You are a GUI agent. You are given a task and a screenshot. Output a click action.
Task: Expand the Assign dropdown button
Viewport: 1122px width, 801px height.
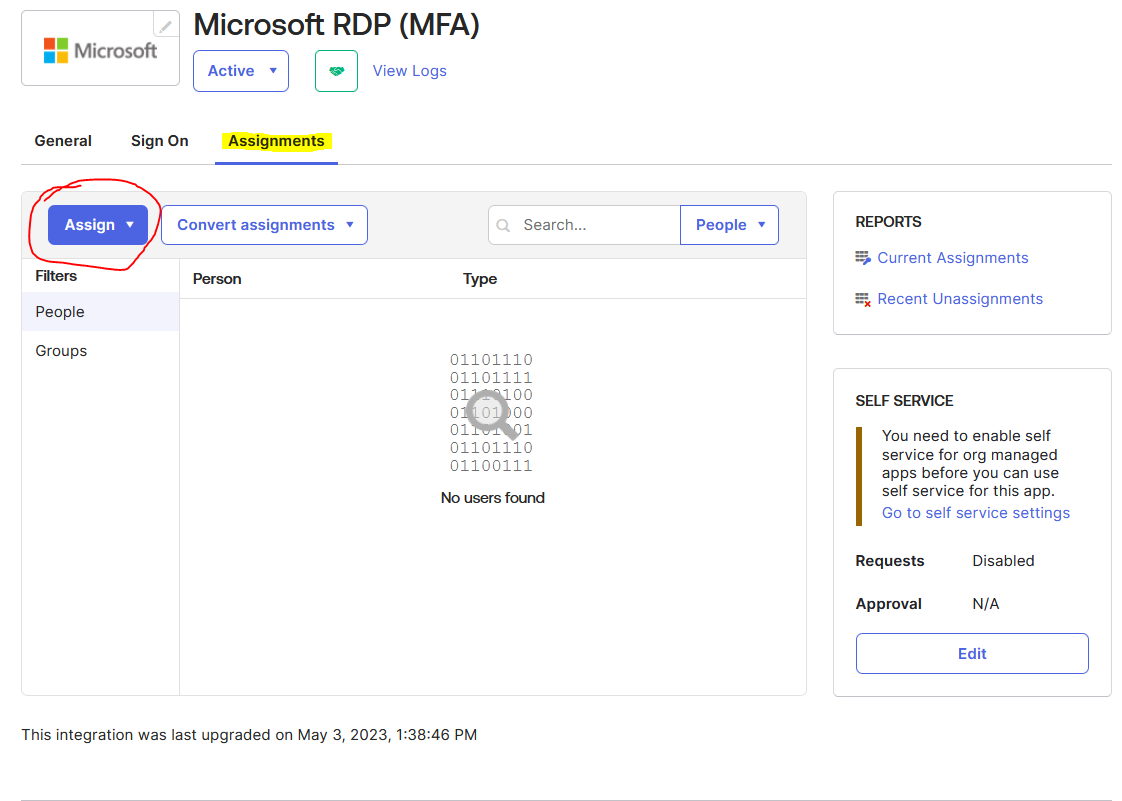coord(98,225)
